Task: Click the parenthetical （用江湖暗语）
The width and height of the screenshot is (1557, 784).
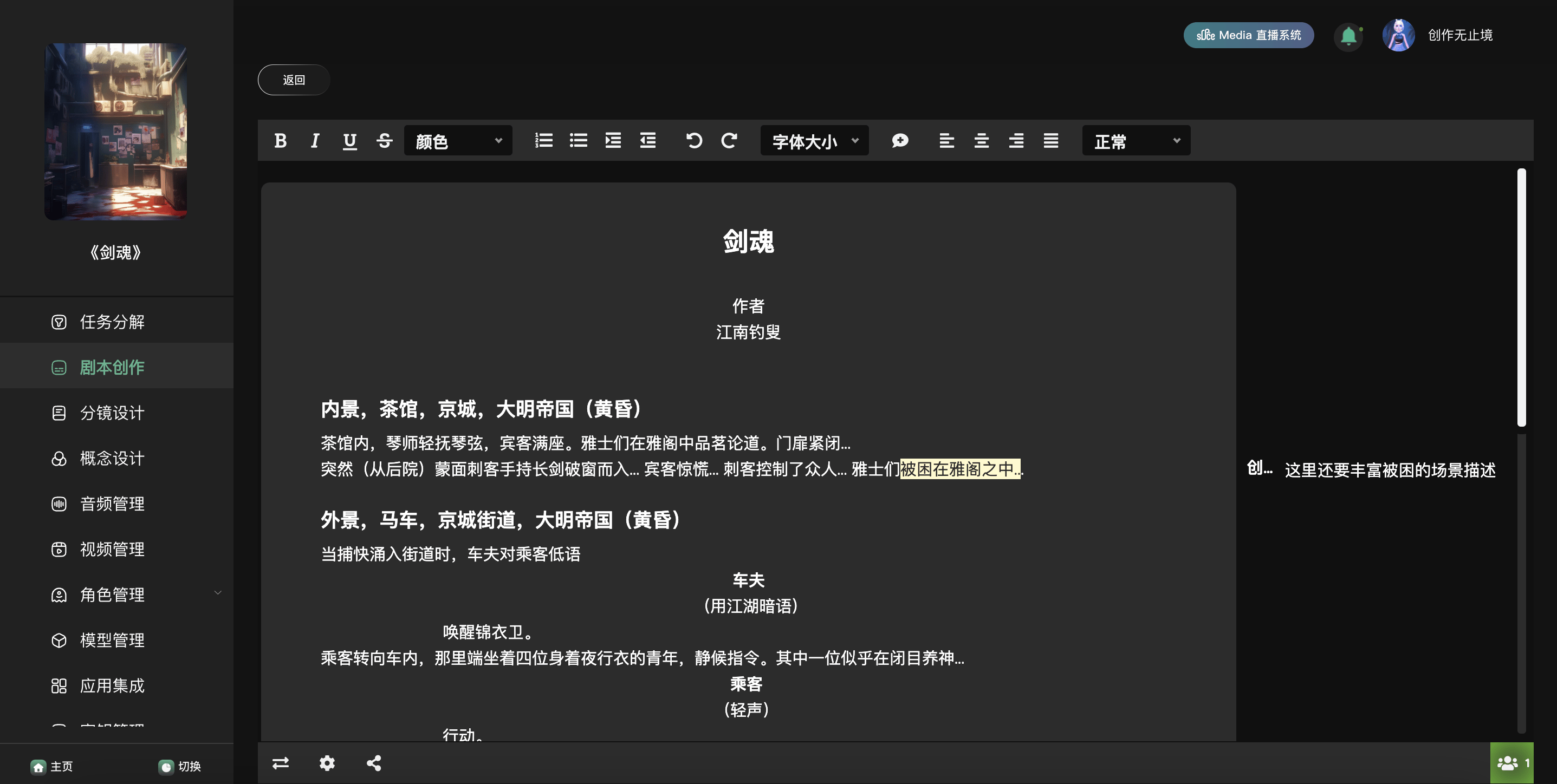Action: (750, 606)
